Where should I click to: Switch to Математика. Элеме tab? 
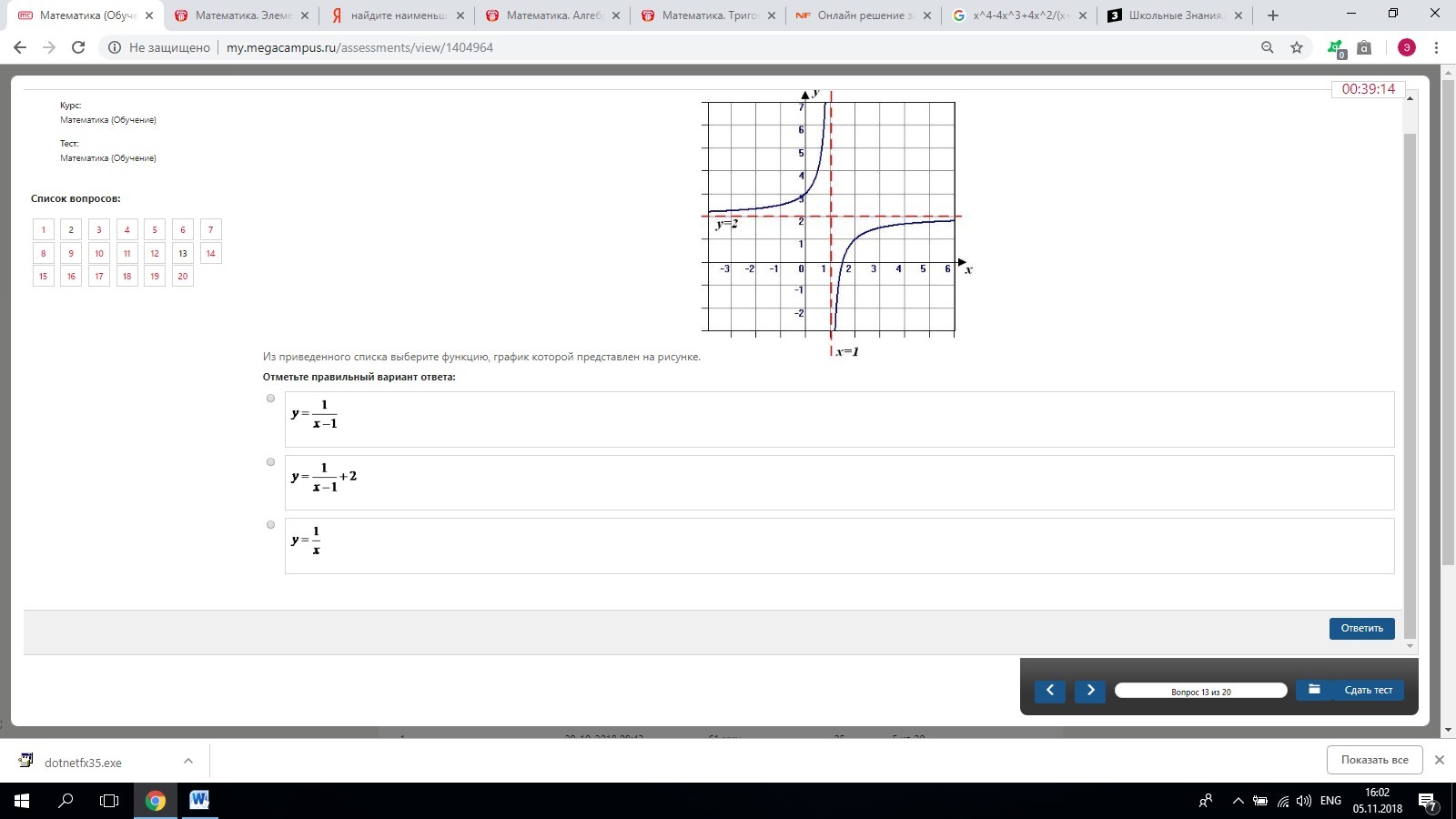click(242, 15)
